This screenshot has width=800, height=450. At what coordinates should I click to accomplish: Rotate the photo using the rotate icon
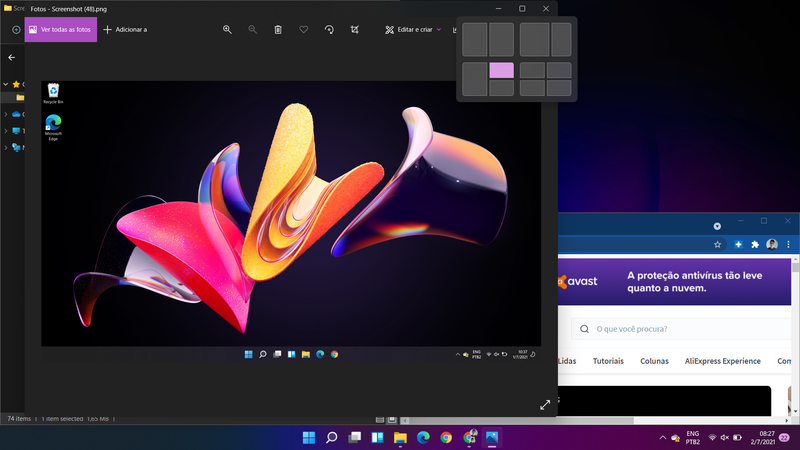[x=329, y=30]
